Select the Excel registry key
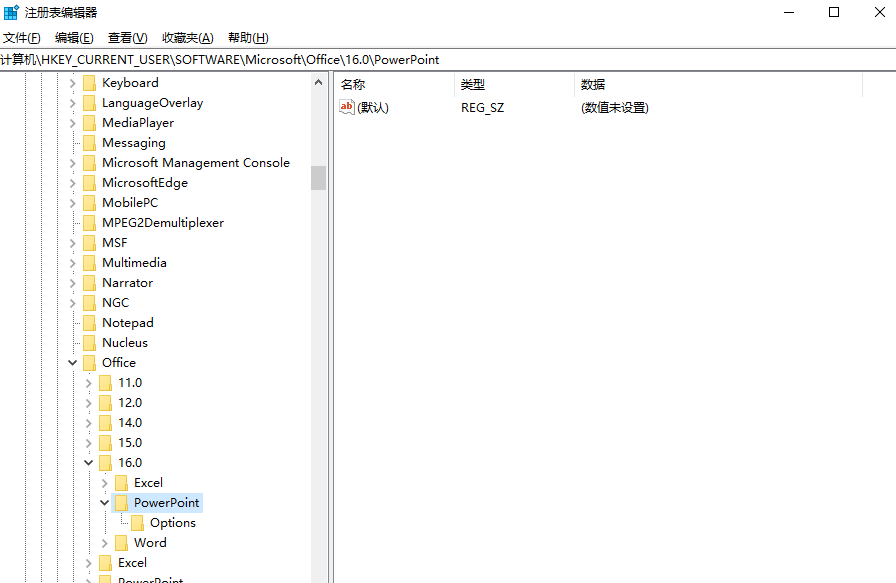 (x=146, y=482)
